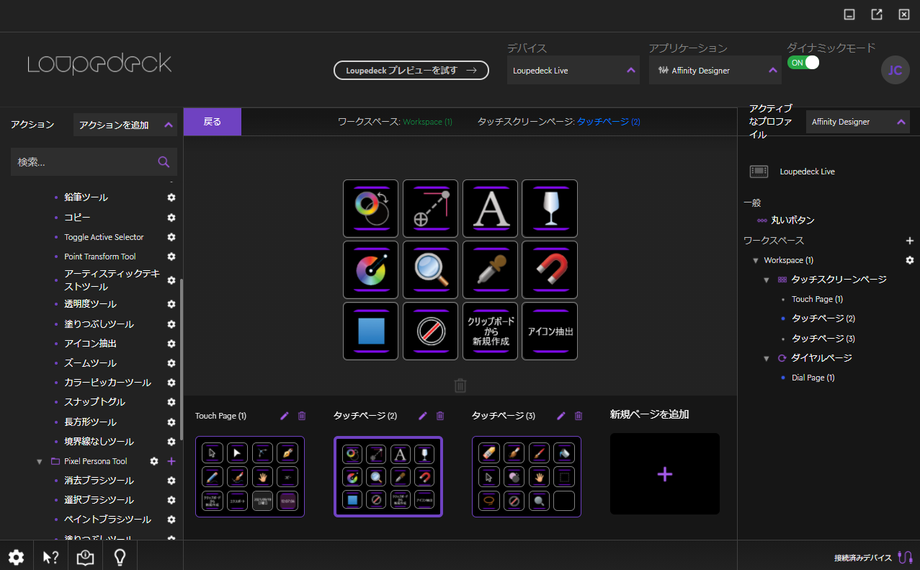Click the plus icon next to ワークスペース
The height and width of the screenshot is (570, 920).
909,241
